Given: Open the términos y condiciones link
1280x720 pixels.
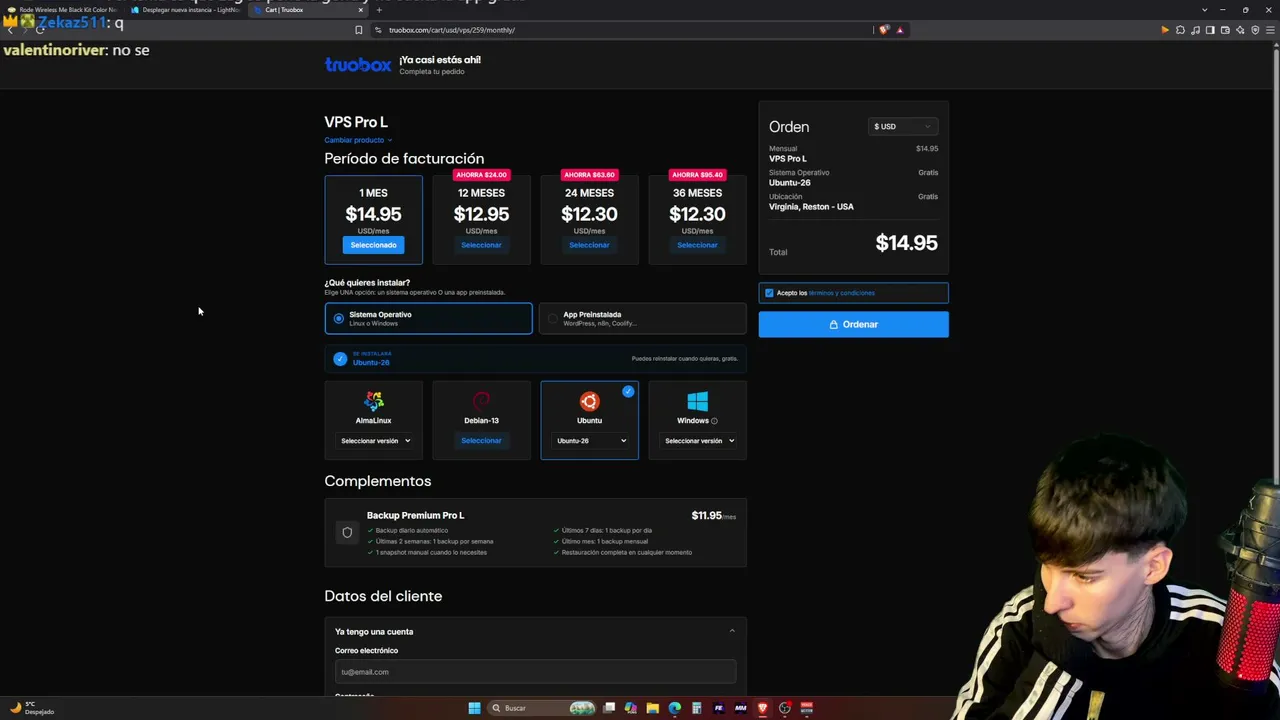Looking at the screenshot, I should 842,293.
